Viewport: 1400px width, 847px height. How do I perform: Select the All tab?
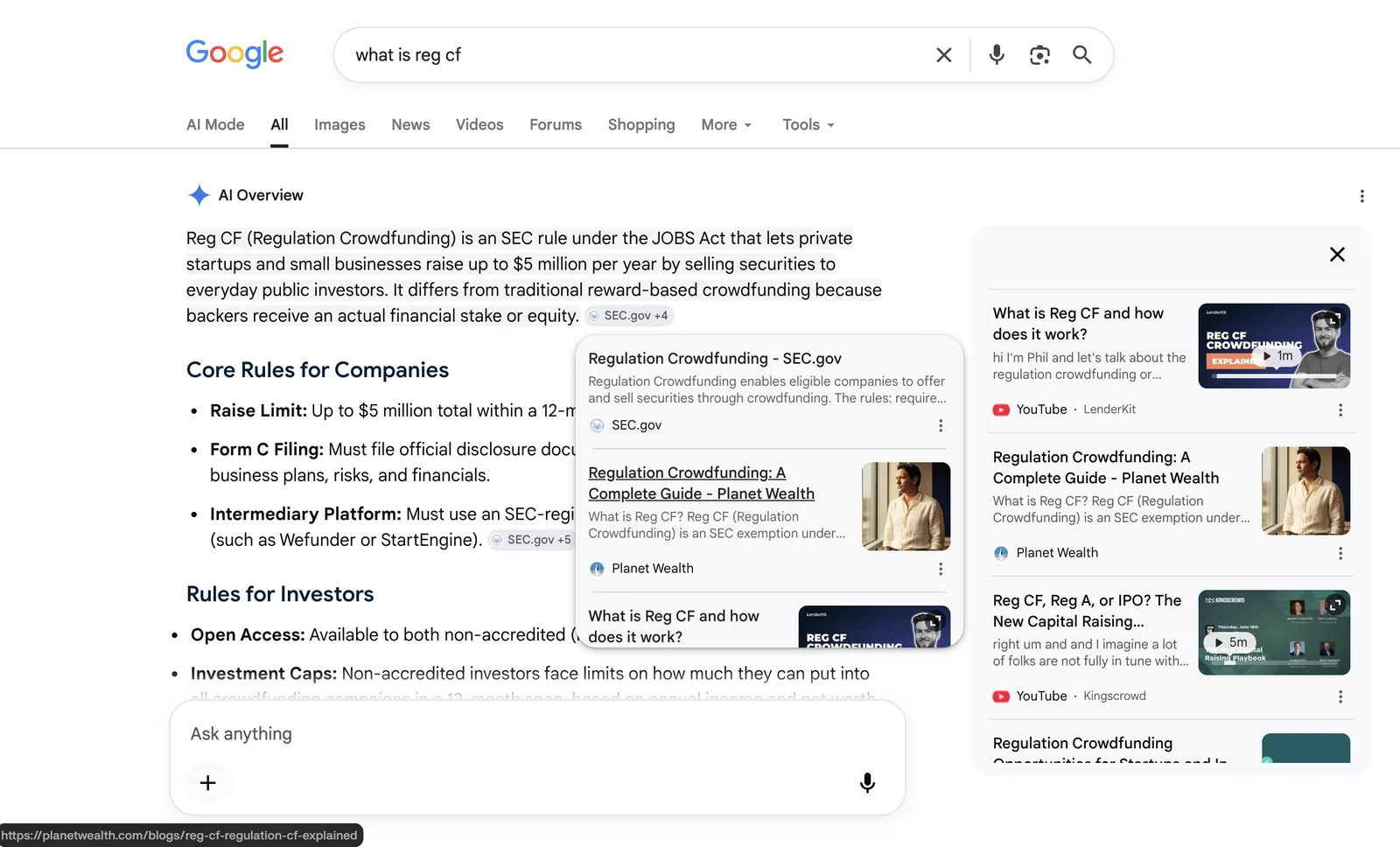coord(279,125)
